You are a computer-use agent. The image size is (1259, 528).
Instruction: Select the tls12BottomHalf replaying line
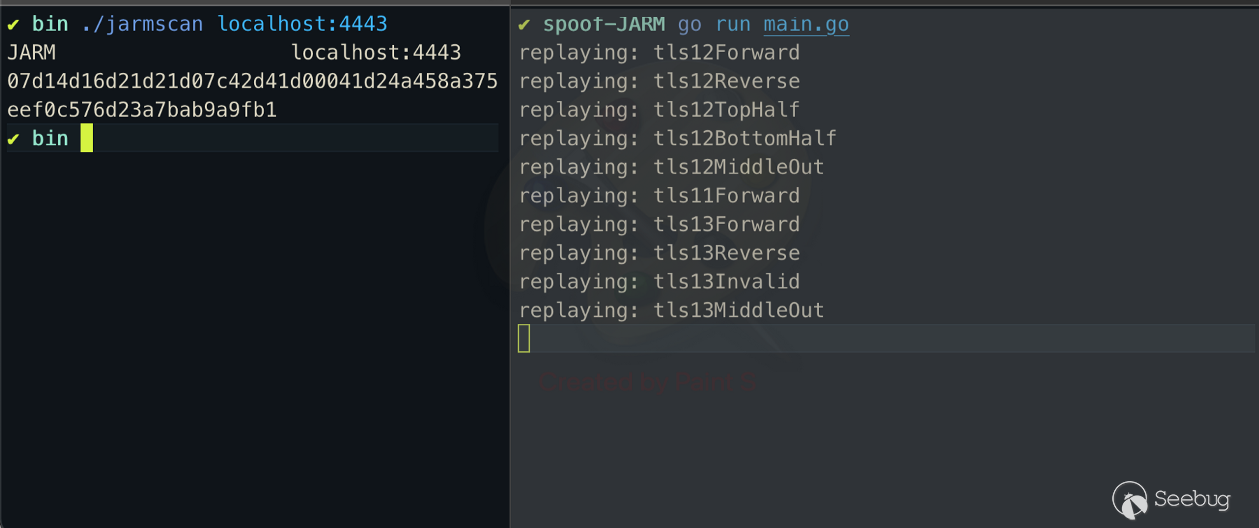677,138
